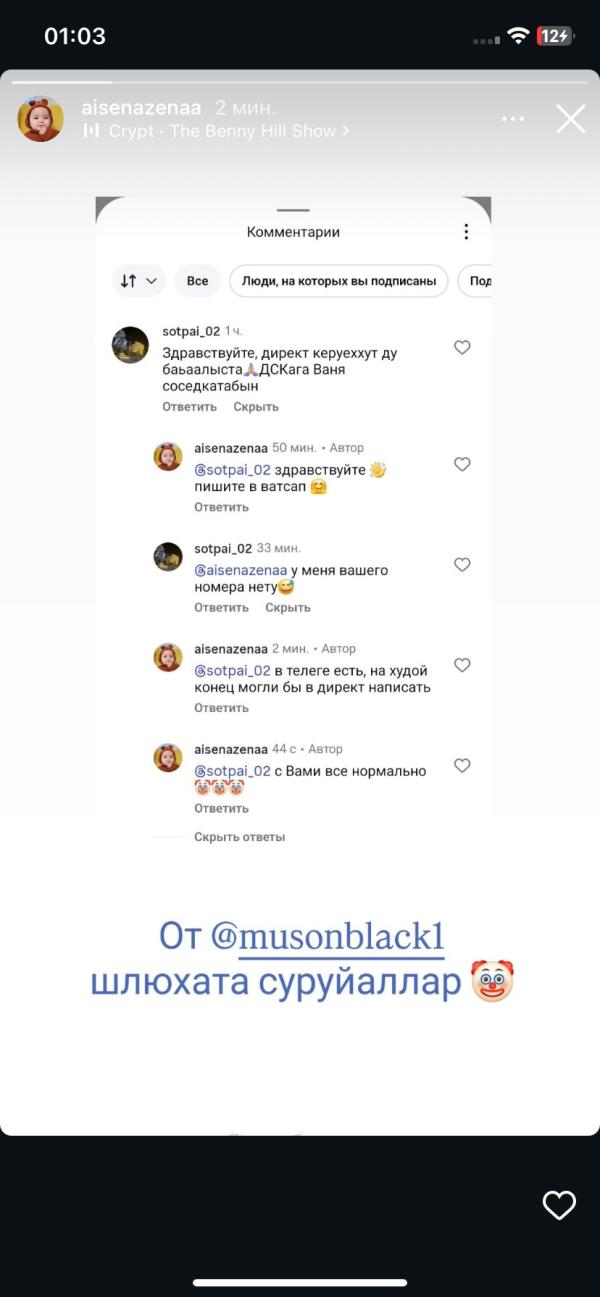Close the story with the X icon

tap(571, 120)
